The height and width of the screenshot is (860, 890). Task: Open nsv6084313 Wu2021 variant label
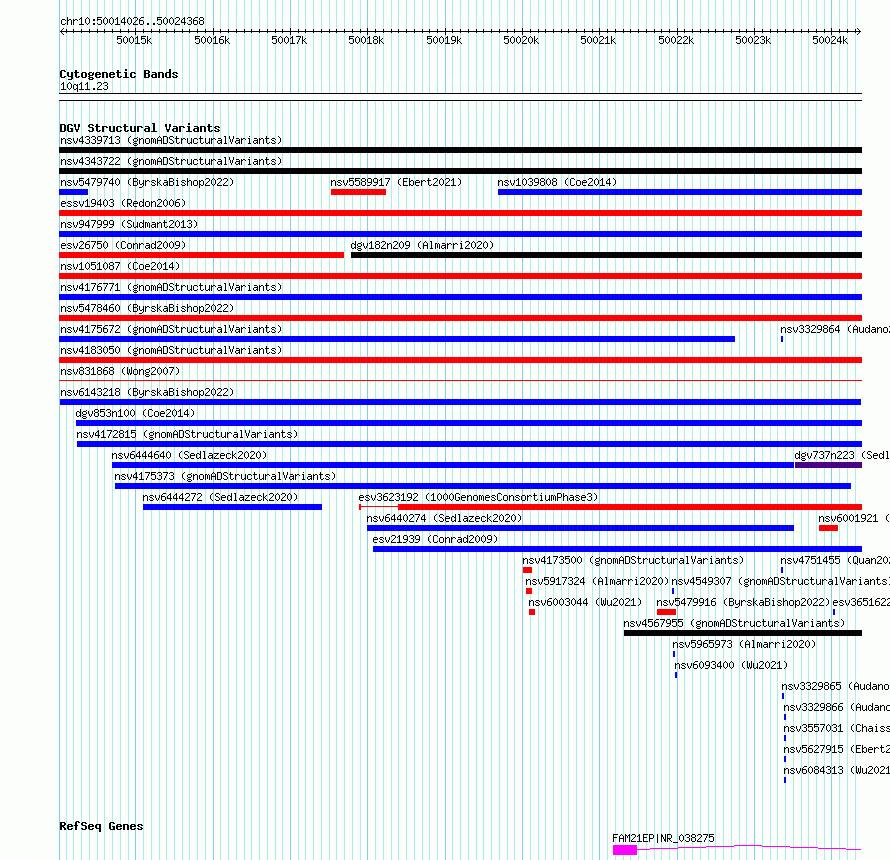[x=837, y=770]
